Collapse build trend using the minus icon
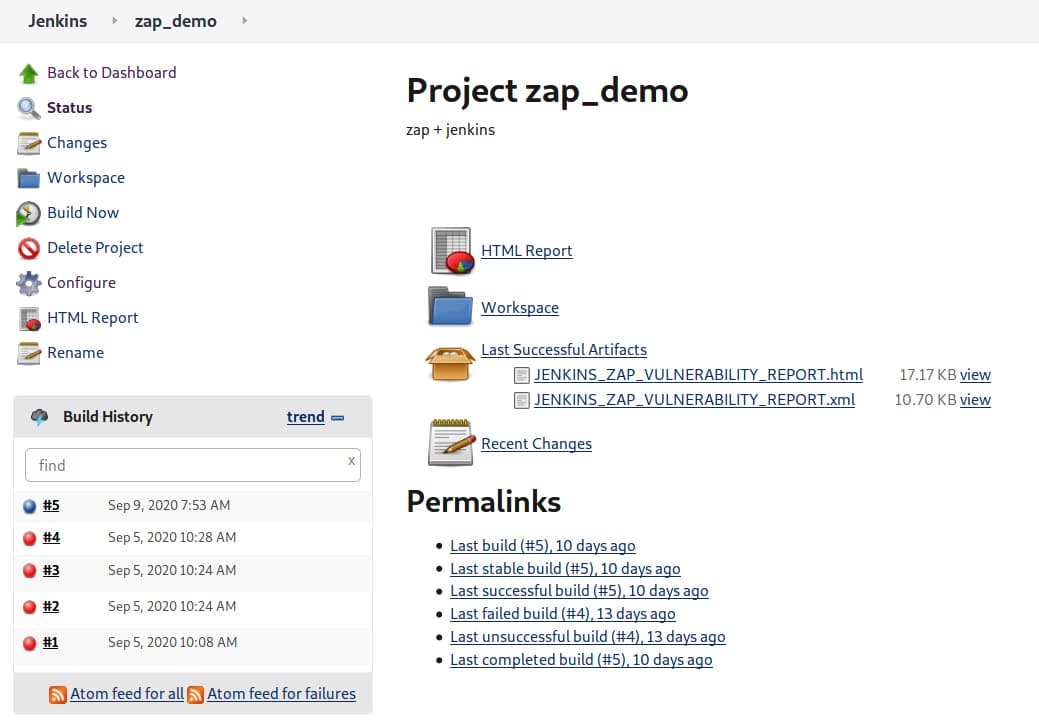Screen dimensions: 1039x723 (x=337, y=418)
